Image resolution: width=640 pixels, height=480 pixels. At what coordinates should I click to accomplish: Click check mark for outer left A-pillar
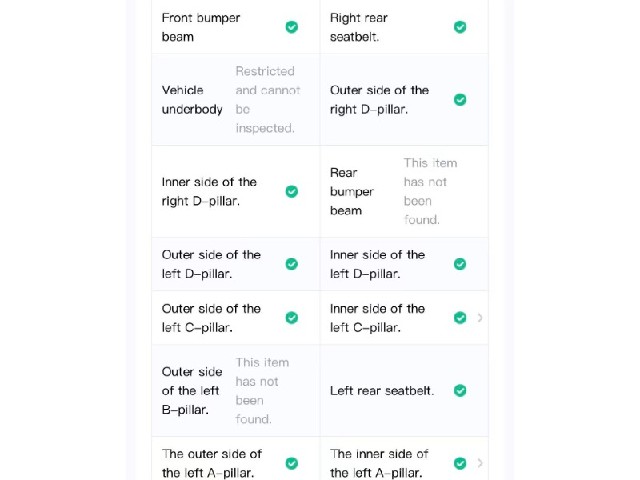pyautogui.click(x=291, y=463)
